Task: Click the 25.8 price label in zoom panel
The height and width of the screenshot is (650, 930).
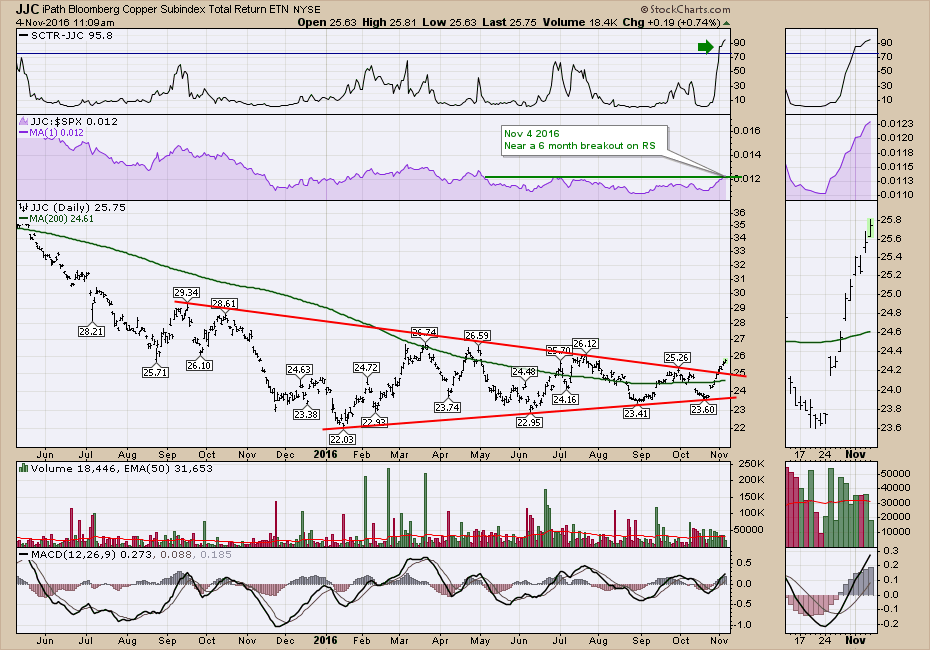Action: (892, 219)
